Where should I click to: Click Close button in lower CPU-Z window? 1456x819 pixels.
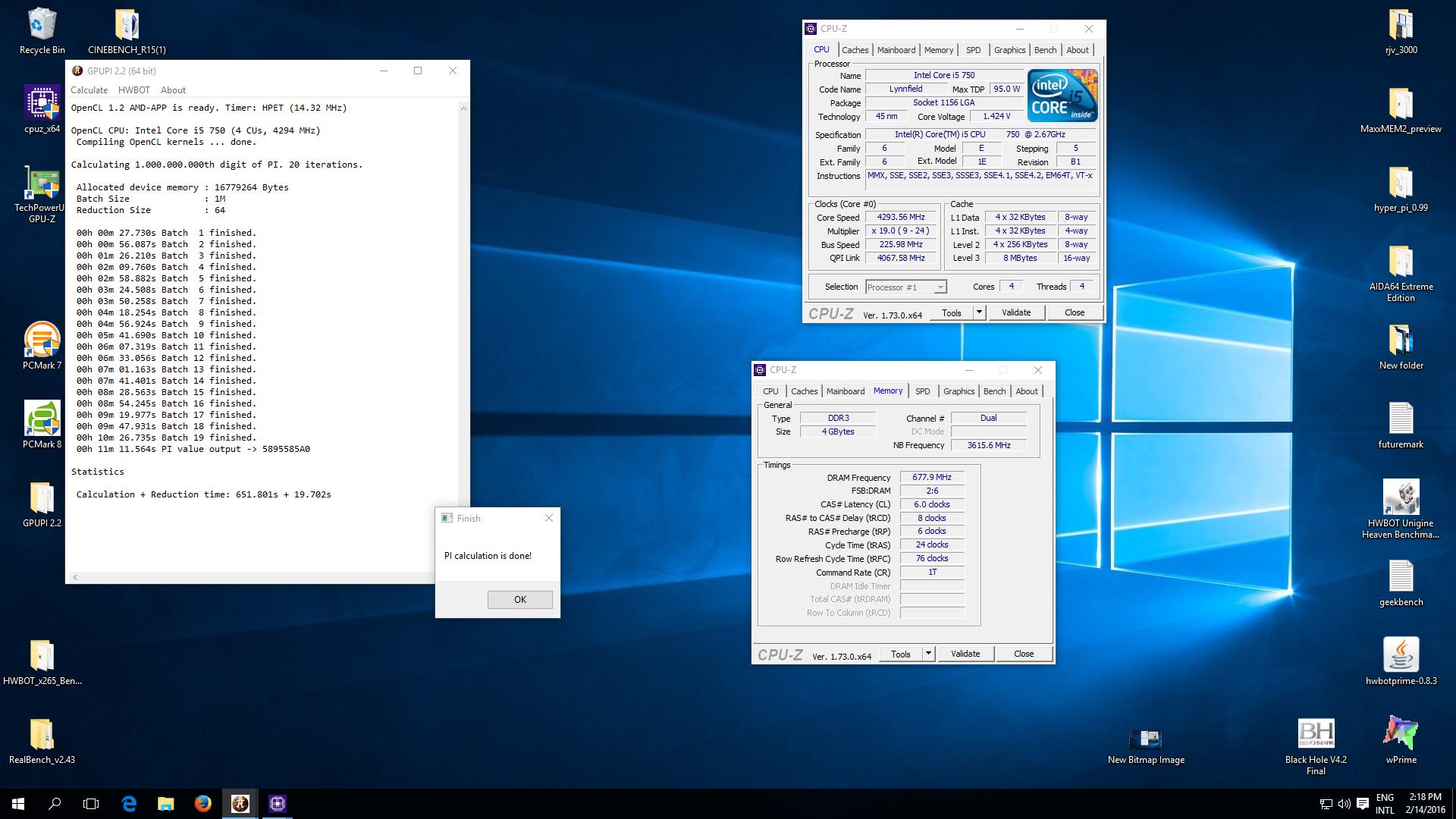[x=1024, y=654]
